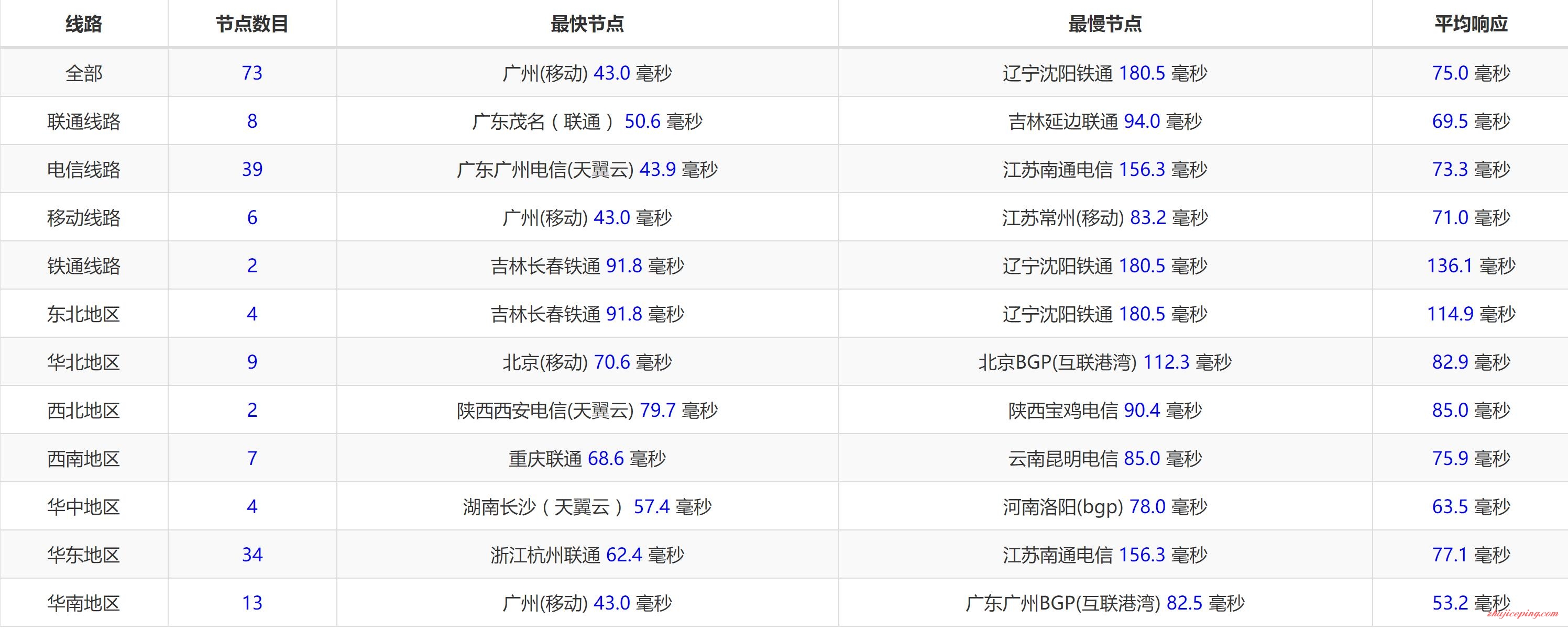Click 全部 row slowest node 辽宁沈阳铁通 180.5
This screenshot has height=631, width=1568.
click(x=1105, y=73)
